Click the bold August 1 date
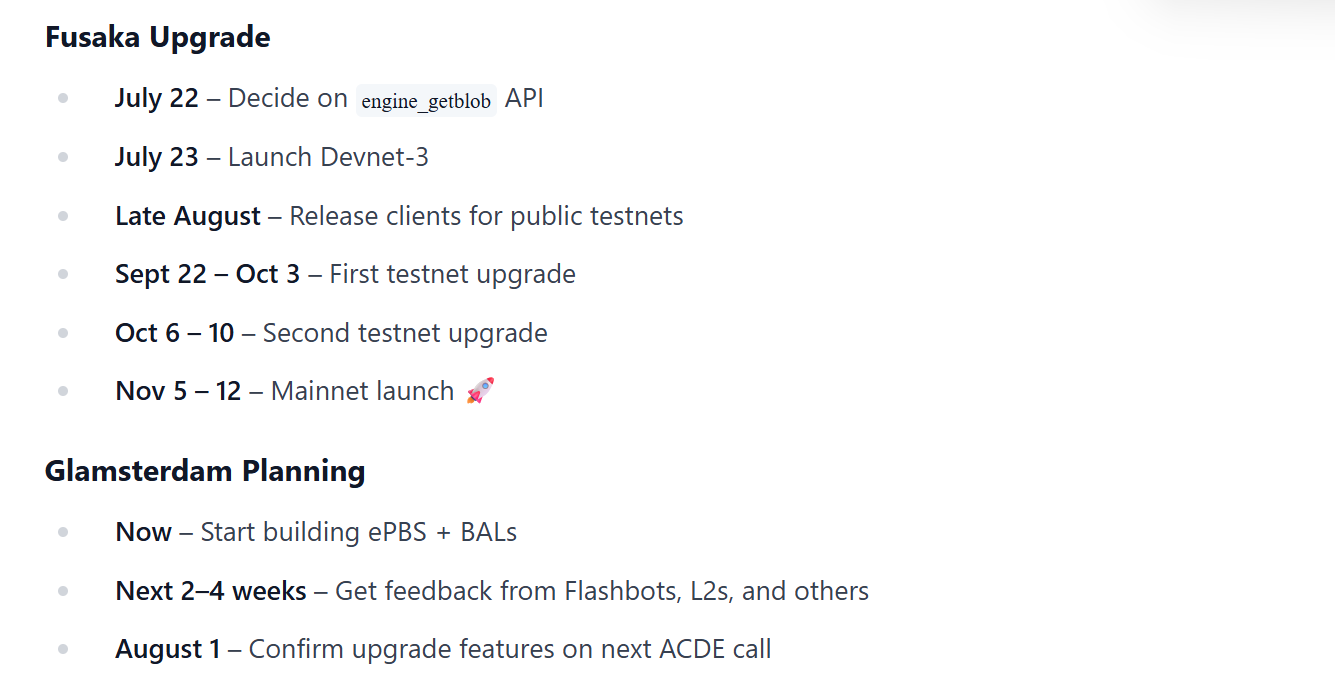Image resolution: width=1335 pixels, height=697 pixels. point(168,650)
